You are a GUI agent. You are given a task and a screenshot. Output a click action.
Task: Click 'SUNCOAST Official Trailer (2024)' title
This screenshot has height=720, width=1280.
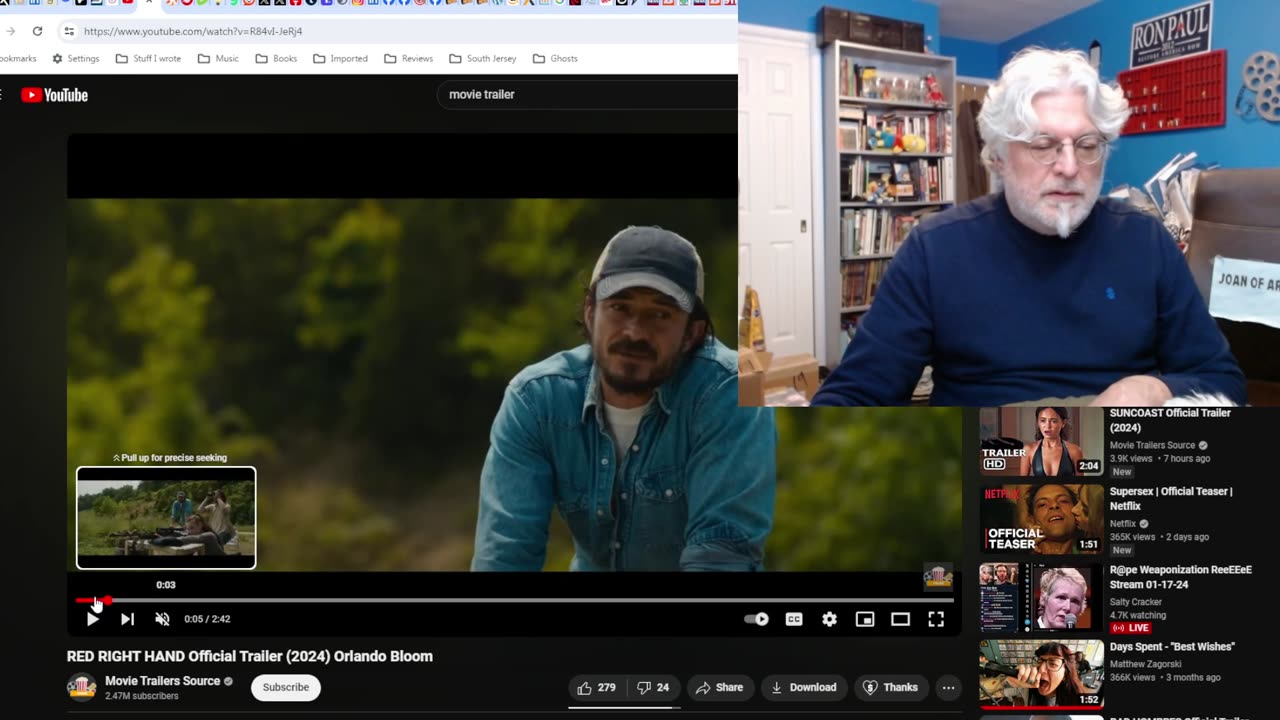pos(1170,420)
